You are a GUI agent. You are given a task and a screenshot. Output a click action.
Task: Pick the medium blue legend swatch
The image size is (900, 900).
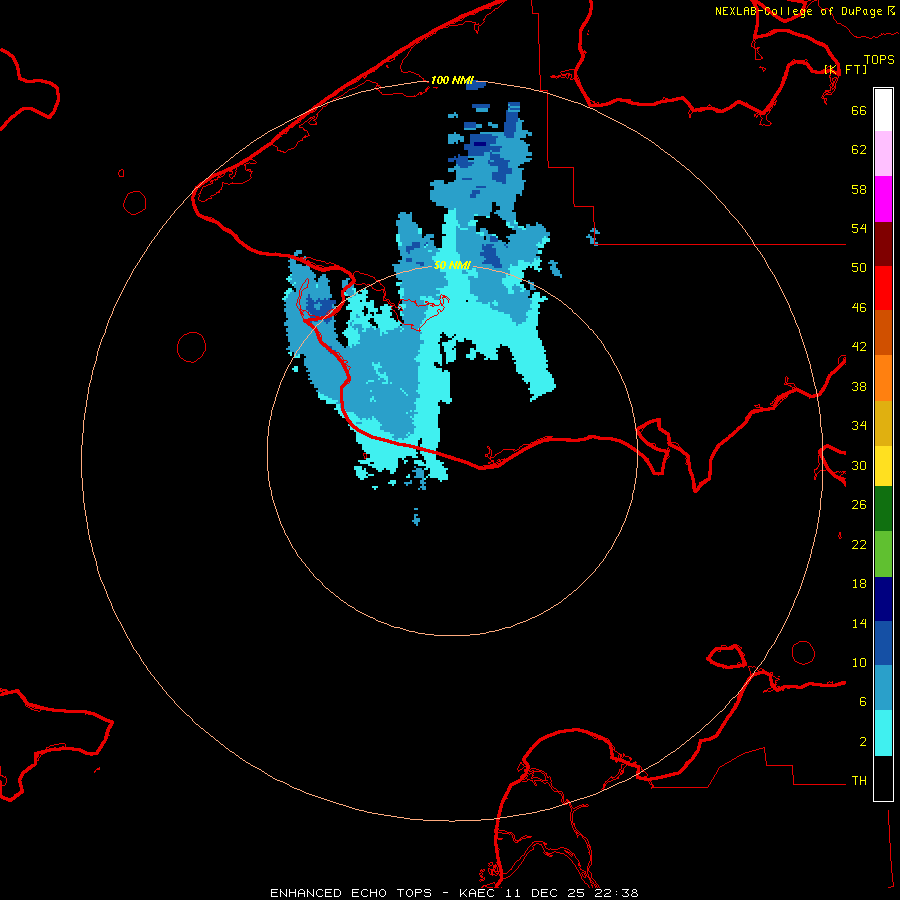point(883,643)
